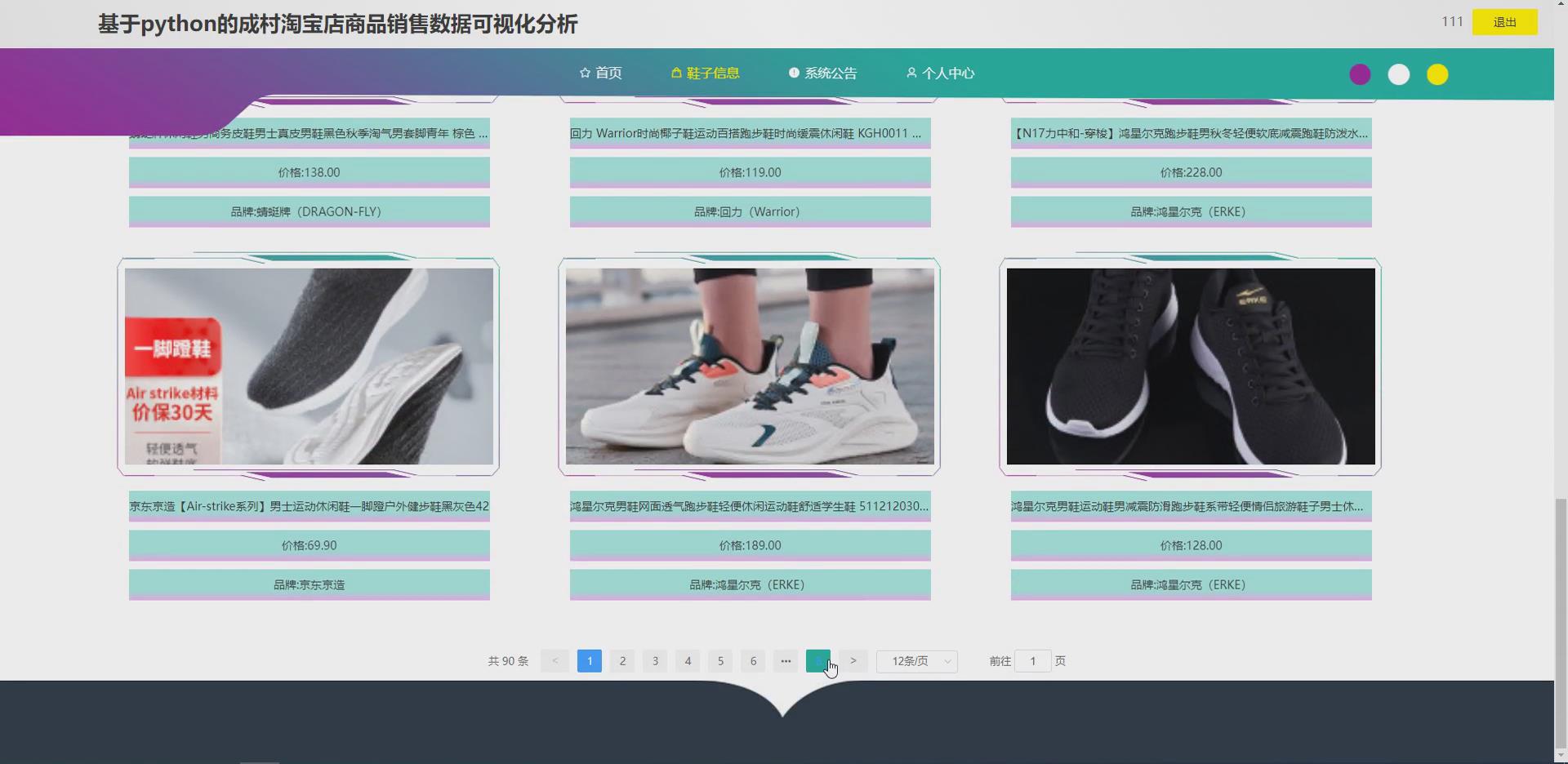
Task: Open the product title ending in 男套脚青年 棕色
Action: click(310, 133)
